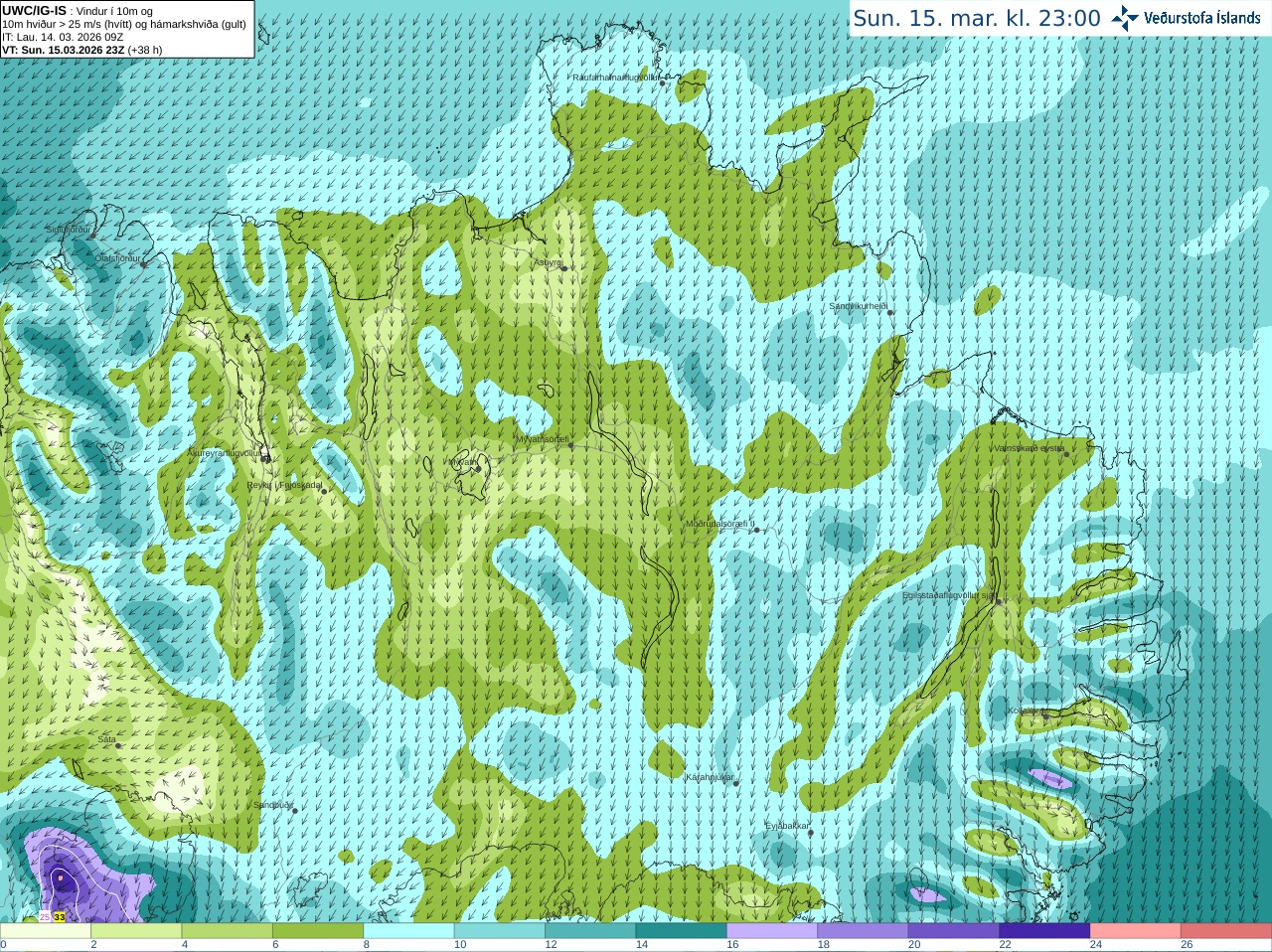Click the UWC/IG-IS model name heading

(x=34, y=10)
